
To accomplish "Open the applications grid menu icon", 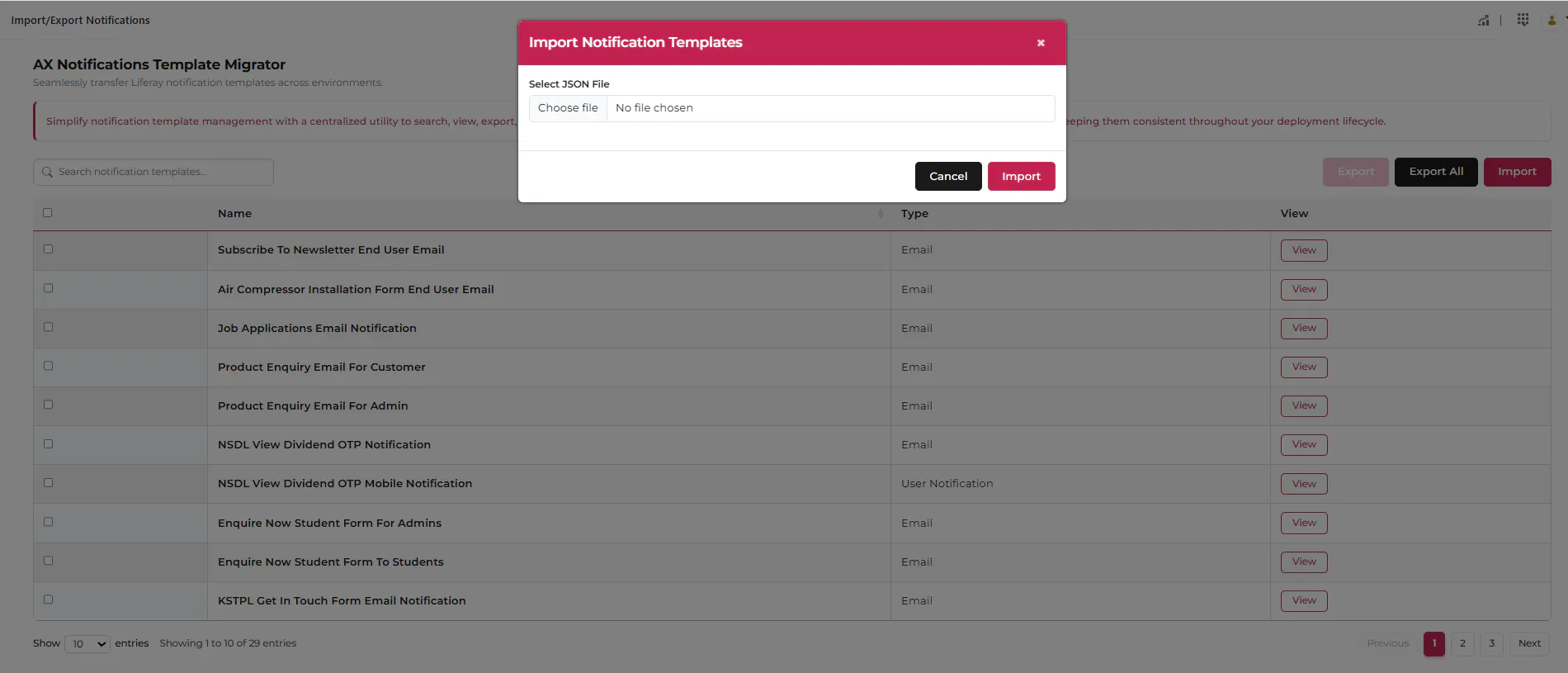I will 1523,20.
